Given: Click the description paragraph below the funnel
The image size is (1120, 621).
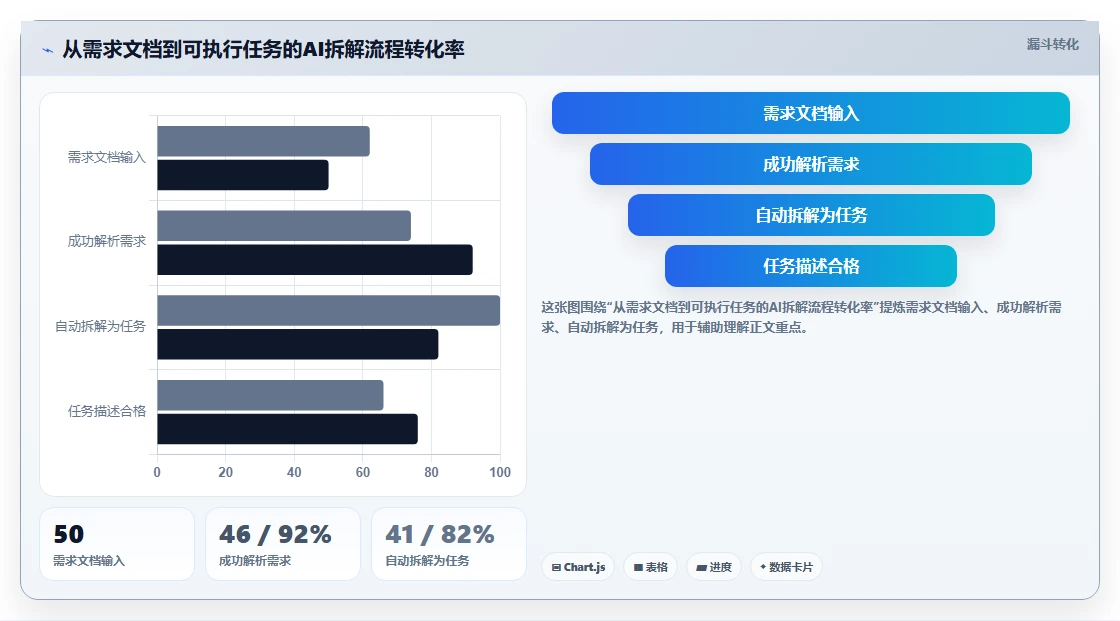Looking at the screenshot, I should tap(801, 317).
